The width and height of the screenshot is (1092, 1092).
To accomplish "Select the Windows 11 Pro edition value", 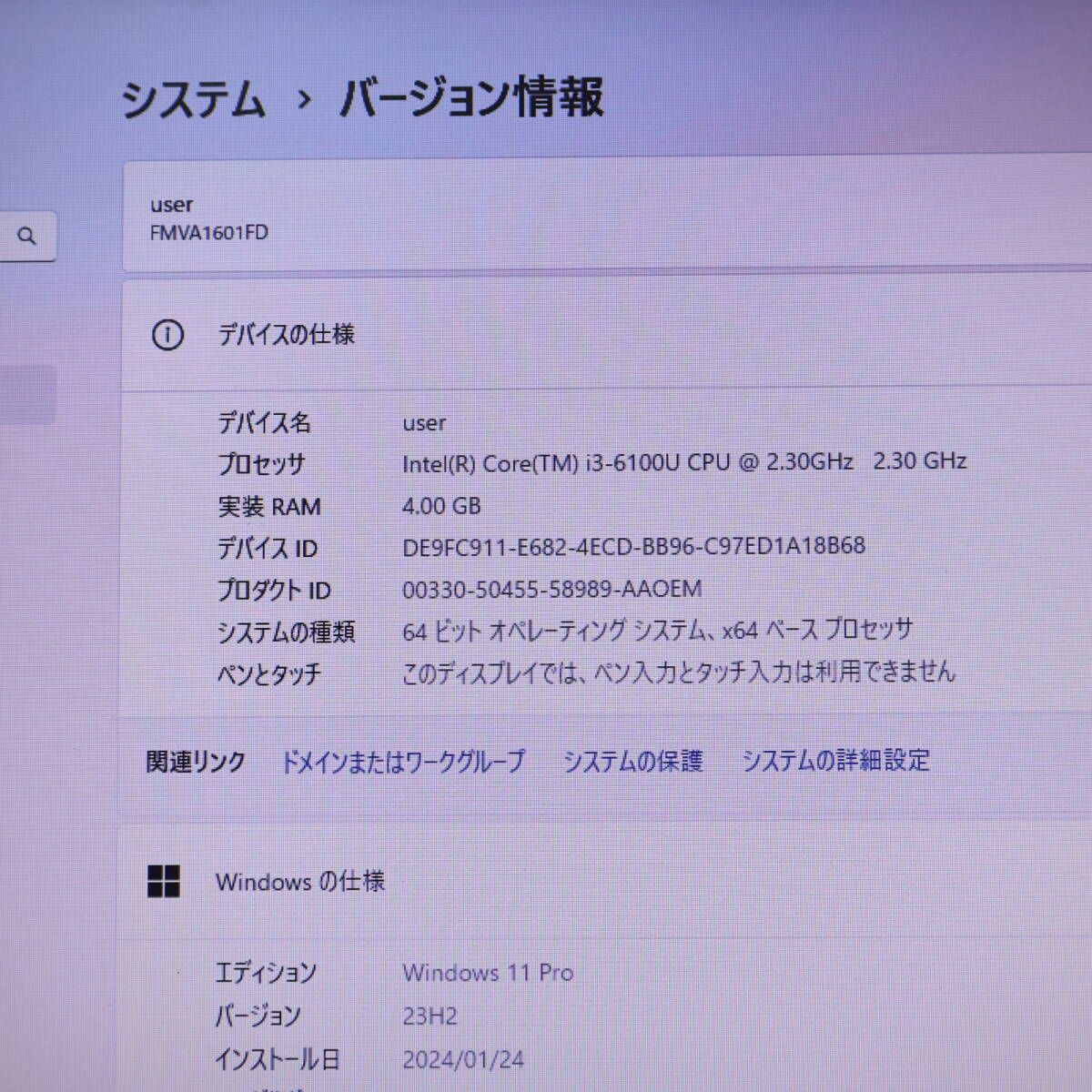I will tap(488, 973).
